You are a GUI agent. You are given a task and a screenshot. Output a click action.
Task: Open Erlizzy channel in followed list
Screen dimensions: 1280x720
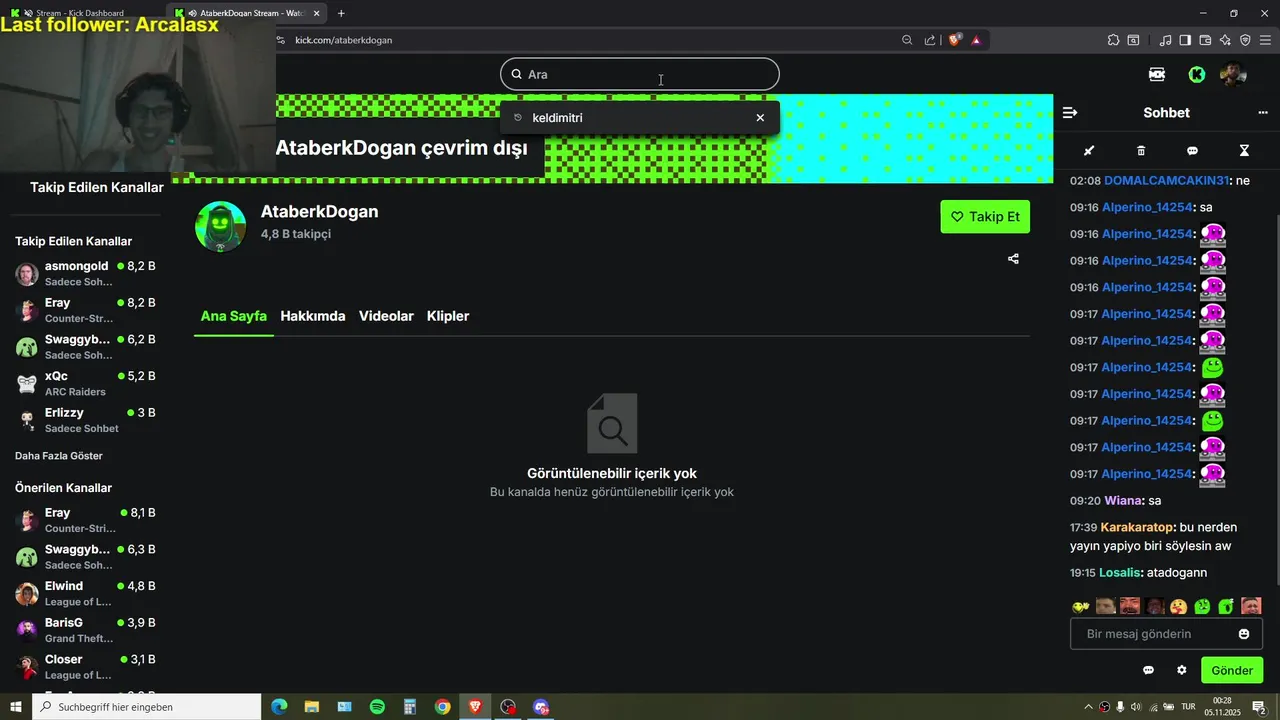tap(86, 420)
